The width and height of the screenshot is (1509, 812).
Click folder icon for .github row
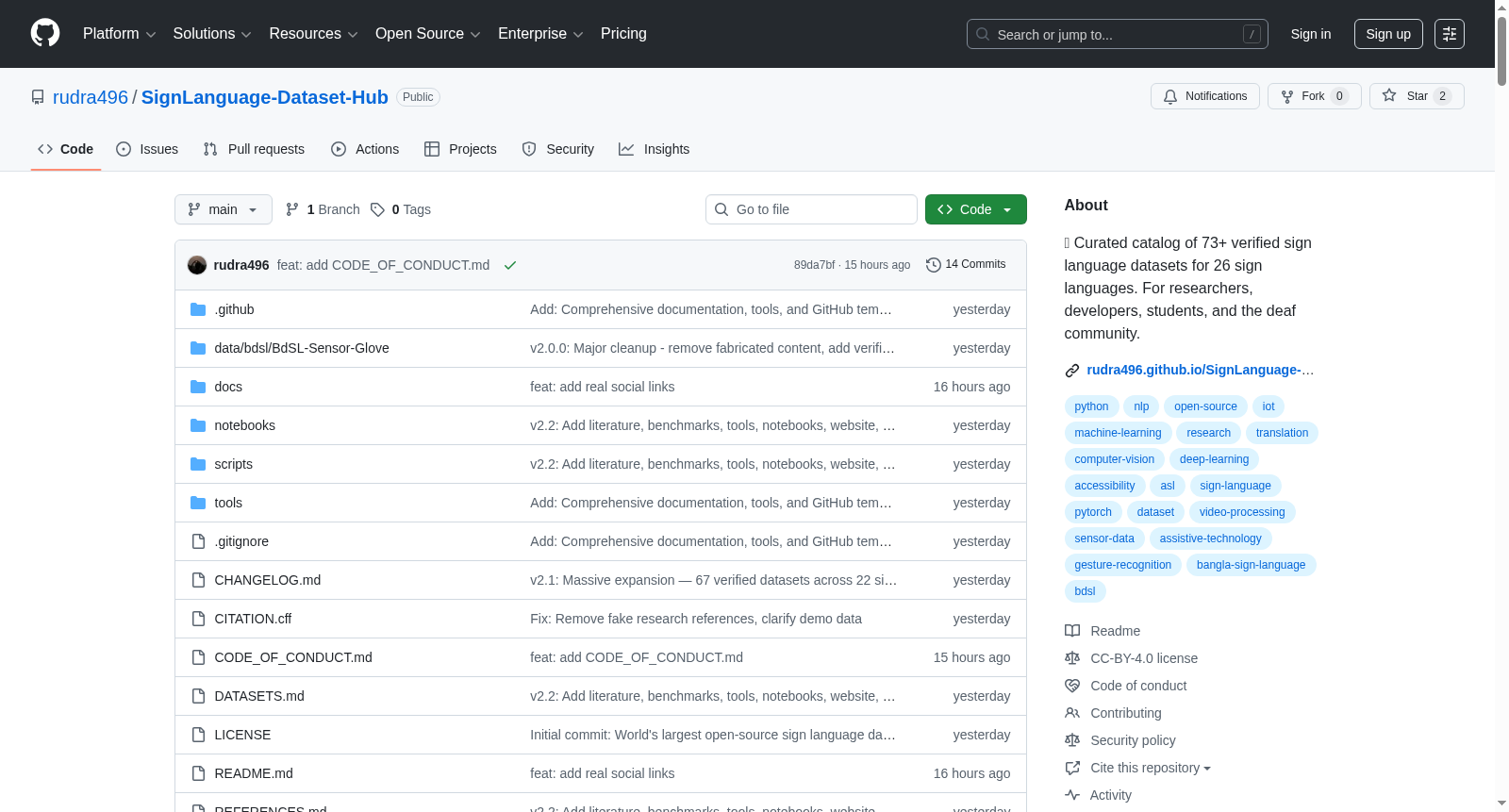[x=198, y=309]
